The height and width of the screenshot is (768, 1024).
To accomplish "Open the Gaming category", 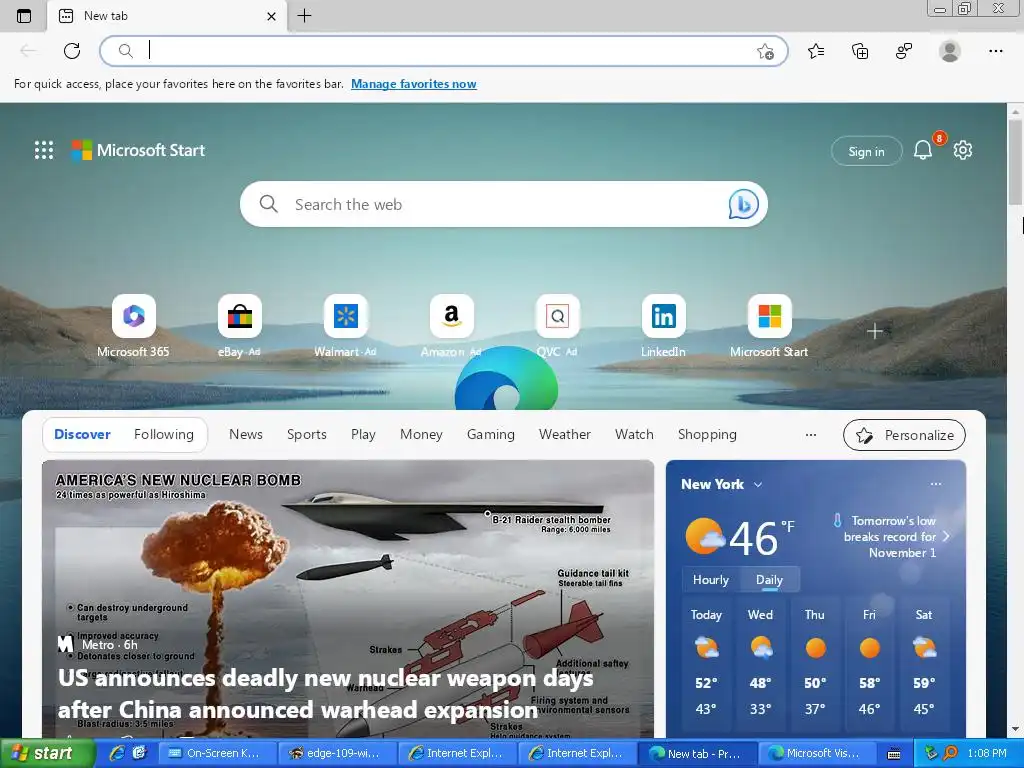I will (x=490, y=434).
